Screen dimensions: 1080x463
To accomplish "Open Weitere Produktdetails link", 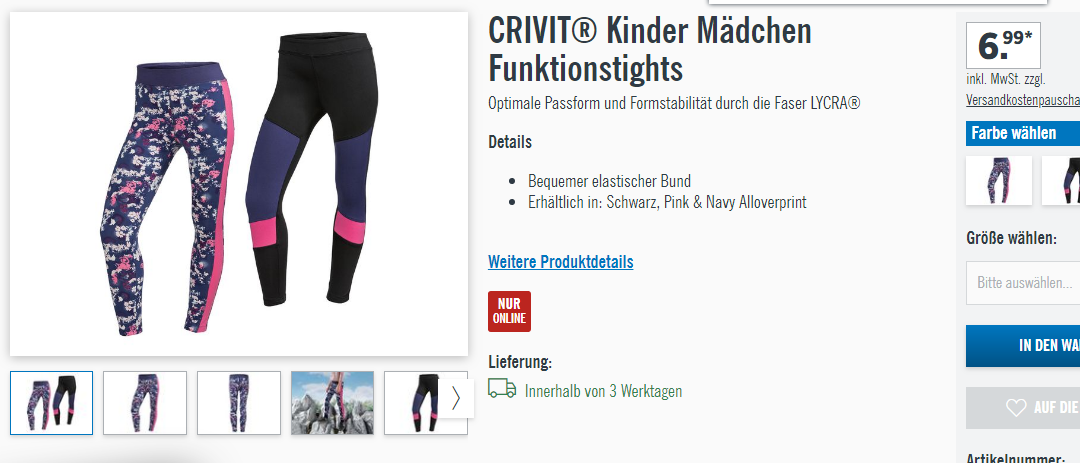I will tap(561, 262).
